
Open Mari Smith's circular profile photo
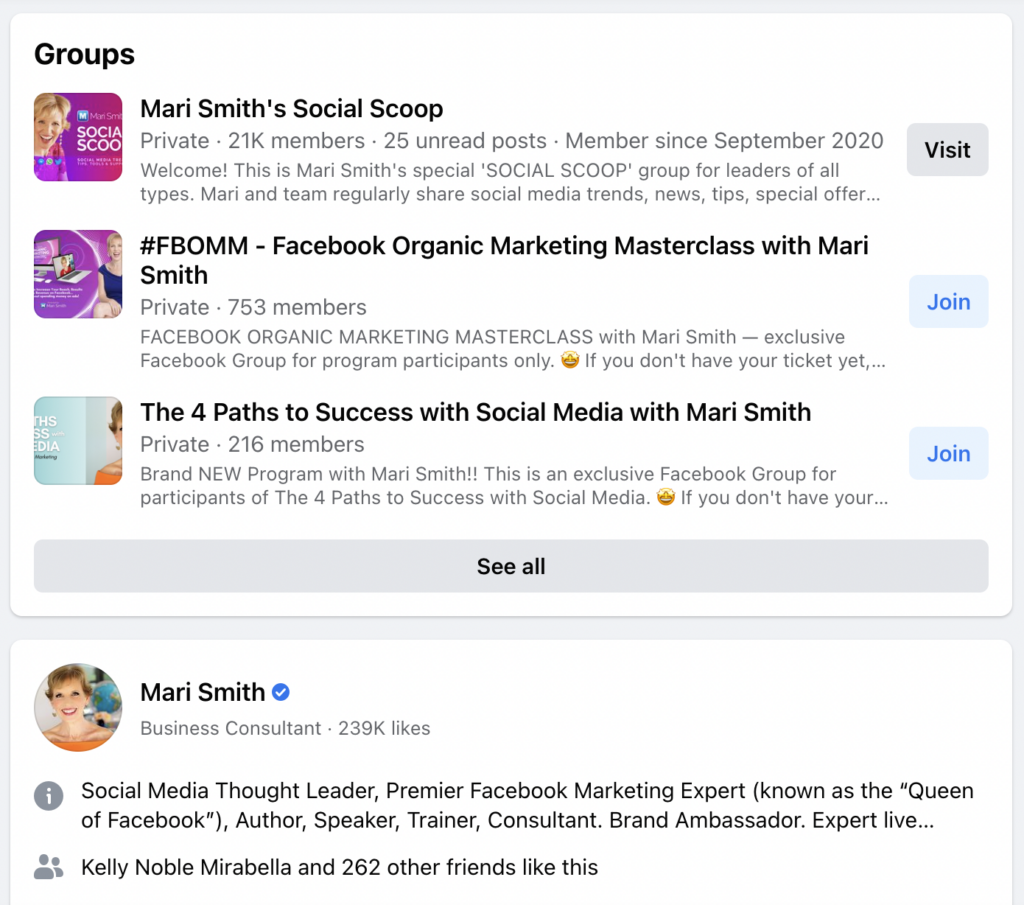tap(78, 707)
